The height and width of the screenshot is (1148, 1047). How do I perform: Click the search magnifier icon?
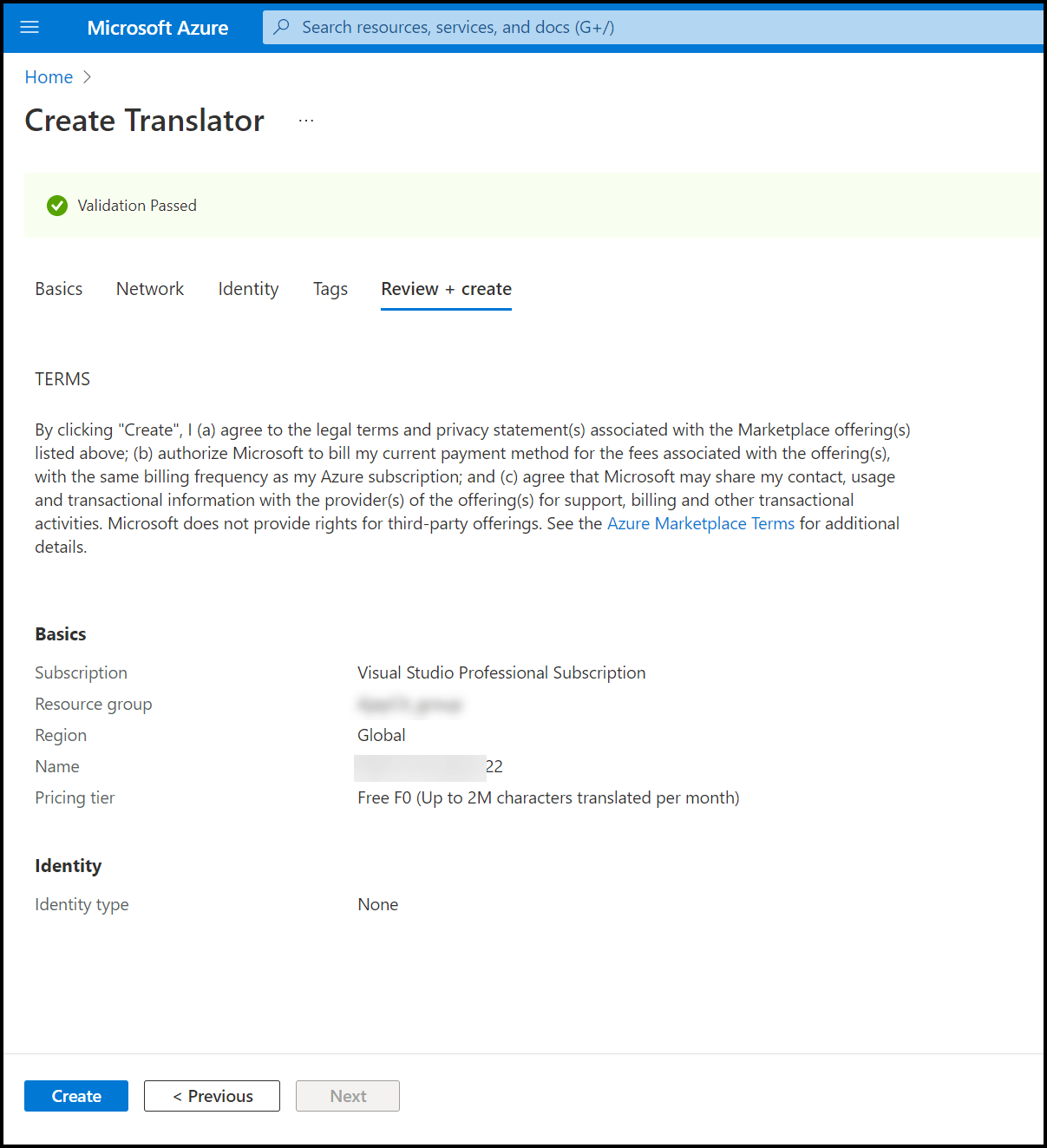tap(282, 27)
